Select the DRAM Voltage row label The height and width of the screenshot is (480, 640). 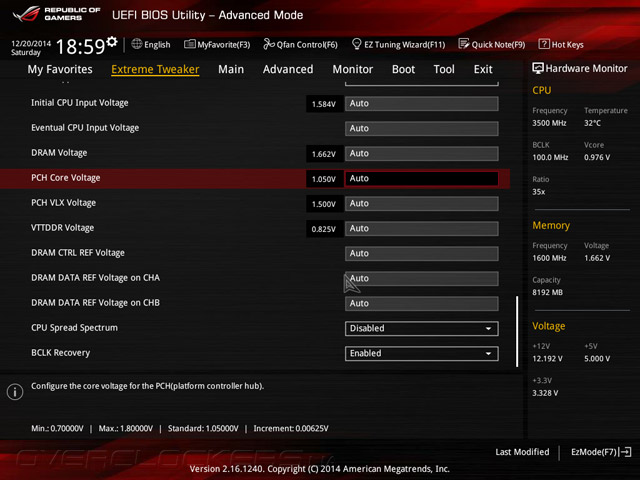coord(59,153)
